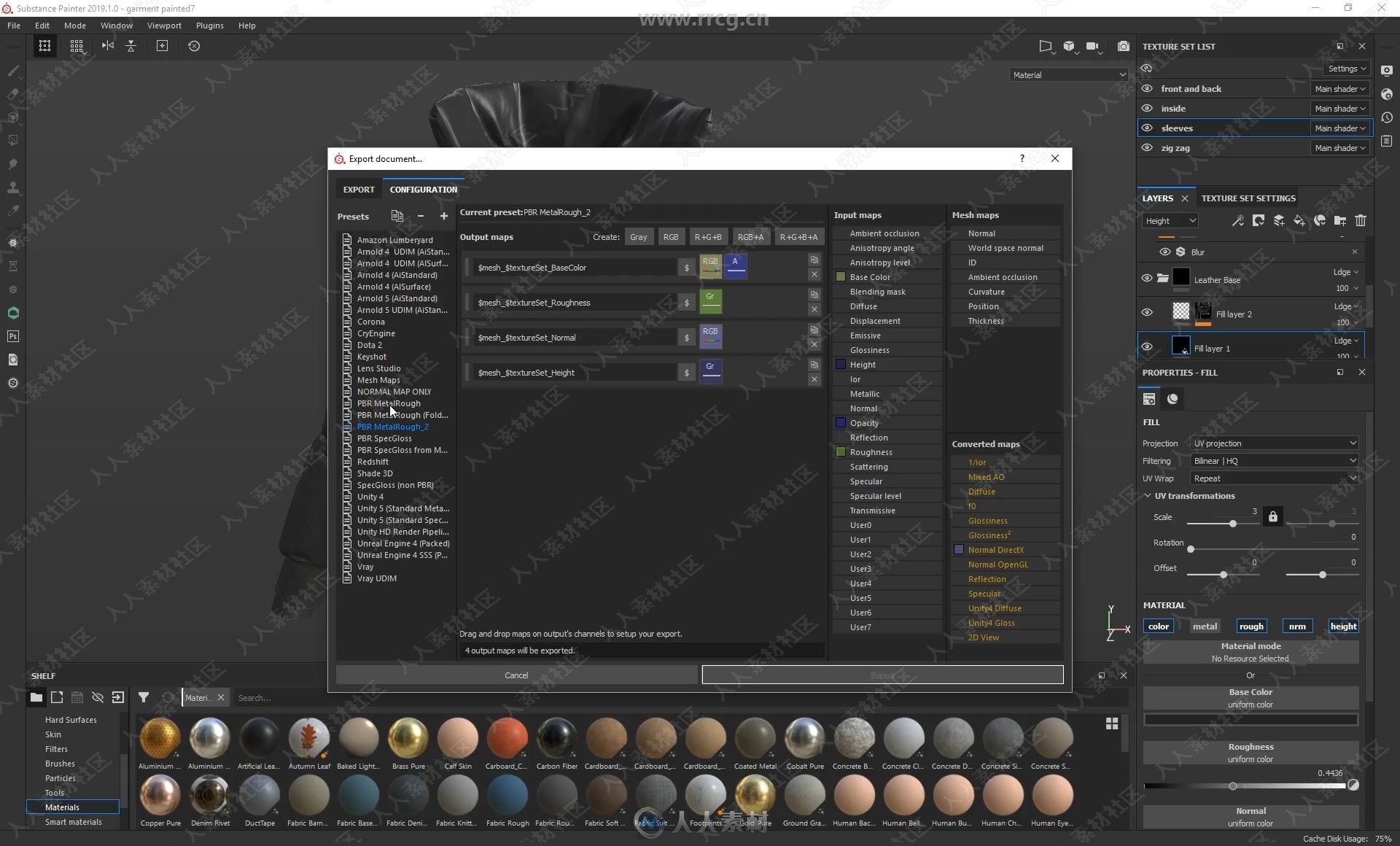Viewport: 1400px width, 846px height.
Task: Select the Paint brush tool in left toolbar
Action: pos(12,71)
